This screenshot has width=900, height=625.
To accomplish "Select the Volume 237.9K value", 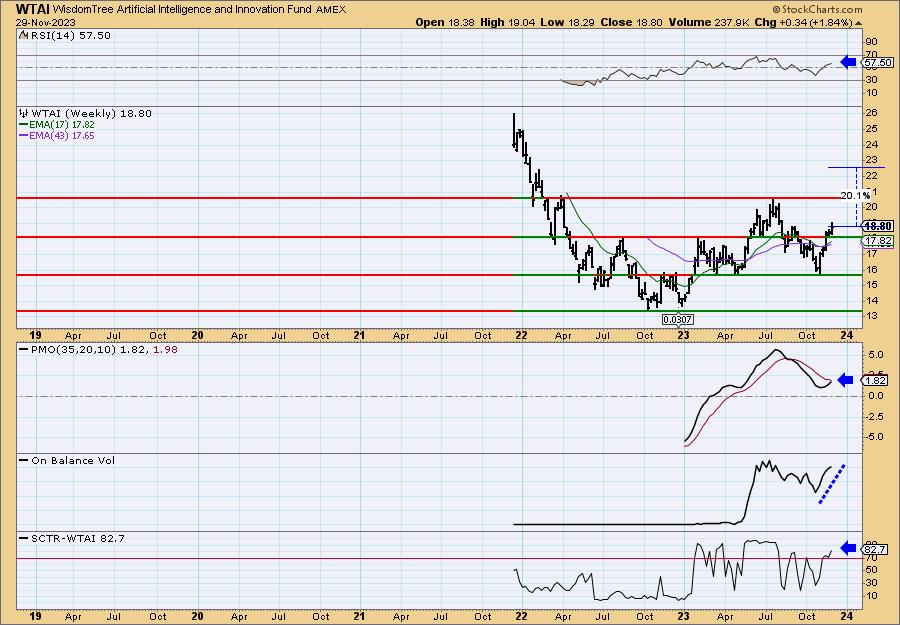I will (708, 22).
